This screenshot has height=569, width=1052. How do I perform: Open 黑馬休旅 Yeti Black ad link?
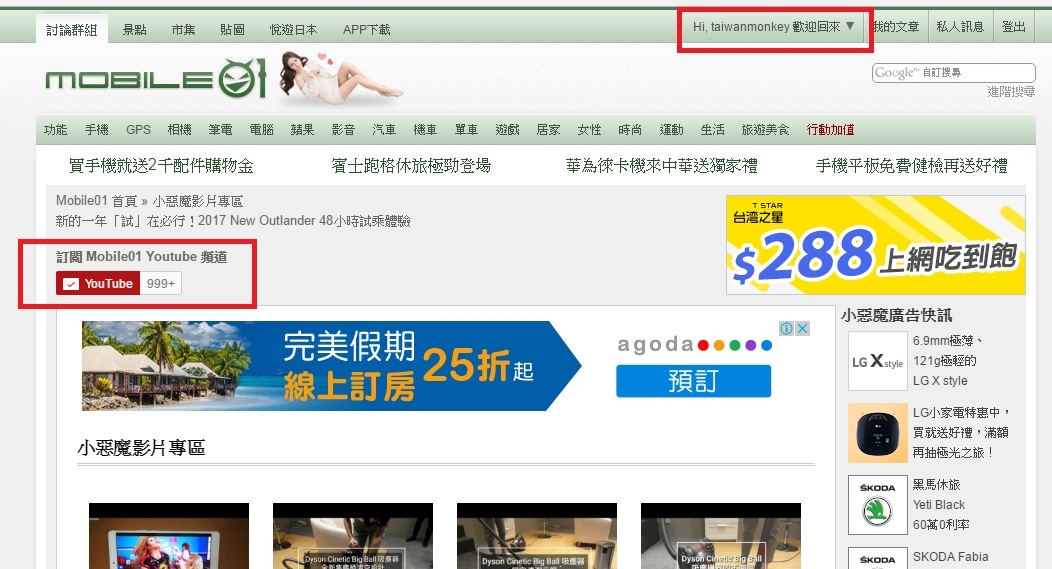[x=941, y=505]
